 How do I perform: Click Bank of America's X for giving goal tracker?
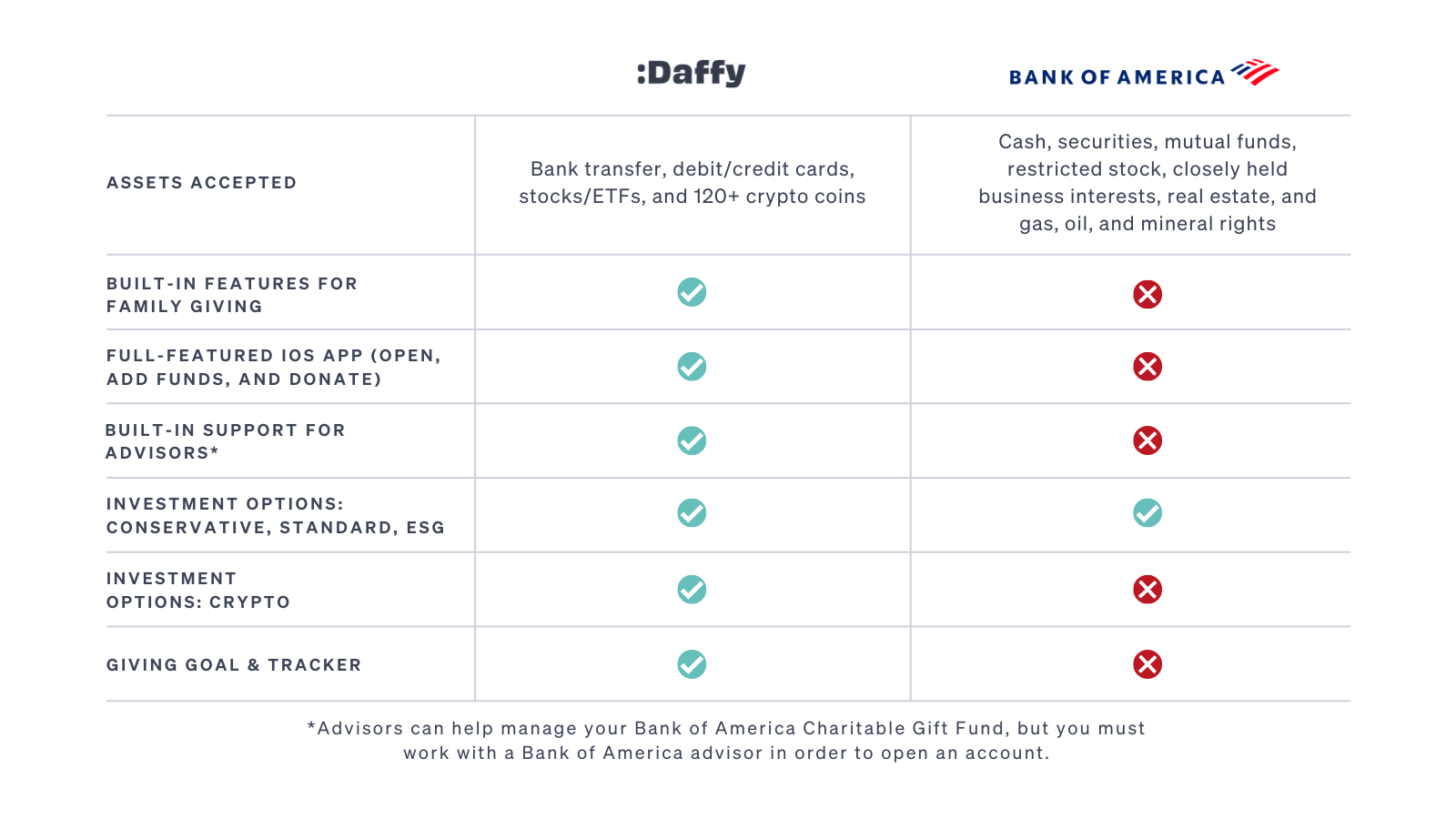tap(1148, 664)
